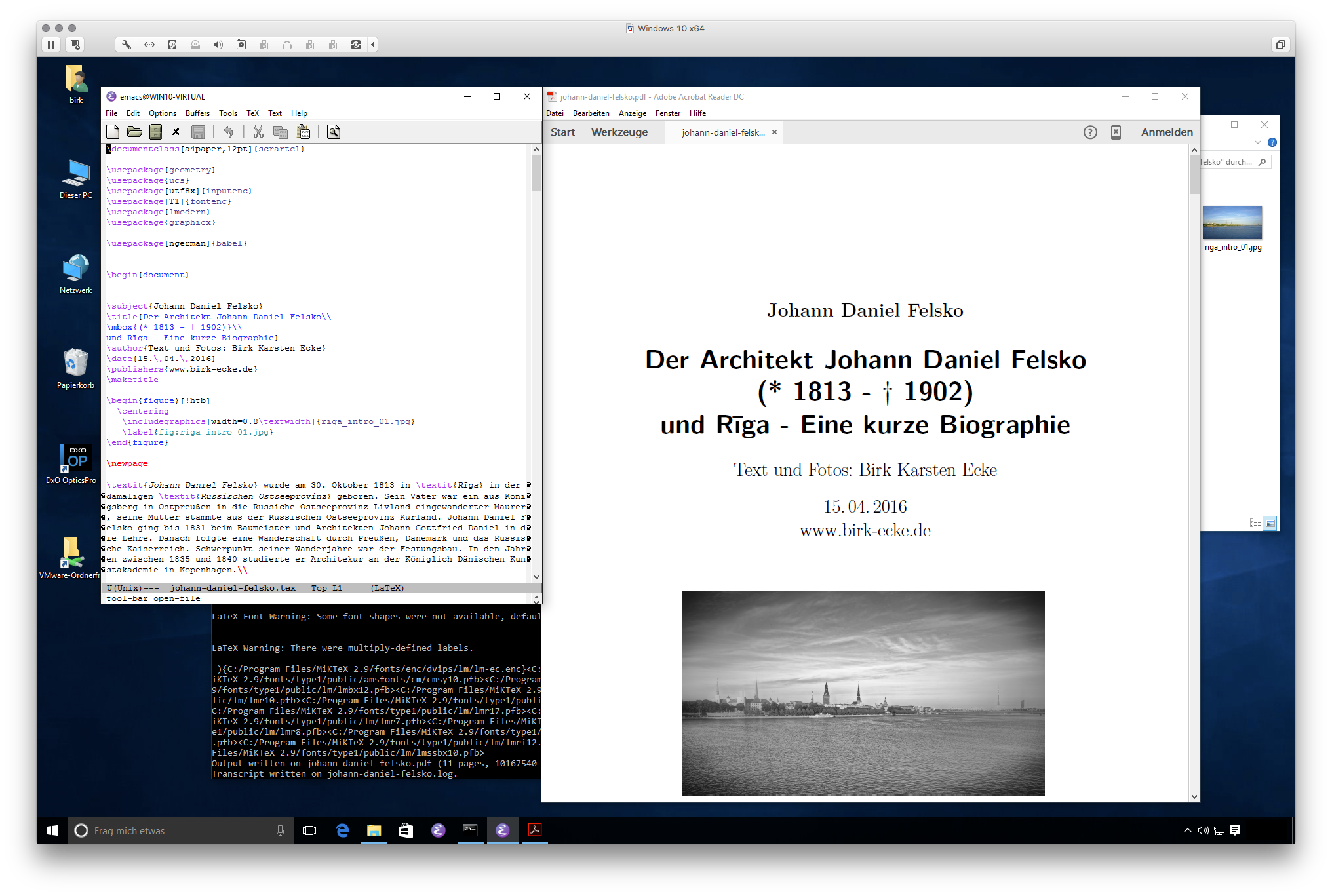Click the Explorer search field

coord(1235,162)
